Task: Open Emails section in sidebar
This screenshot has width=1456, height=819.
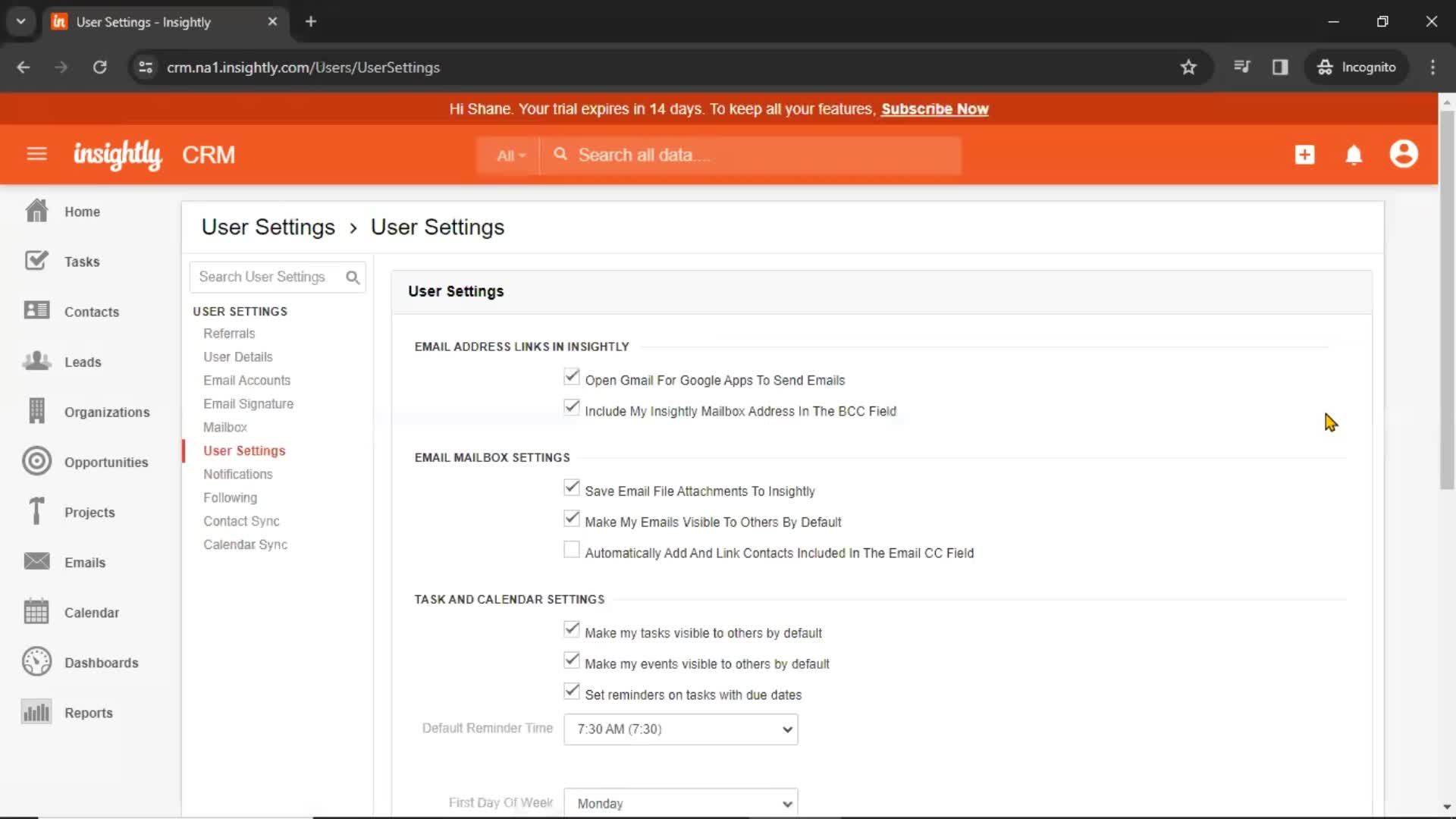Action: click(x=85, y=562)
